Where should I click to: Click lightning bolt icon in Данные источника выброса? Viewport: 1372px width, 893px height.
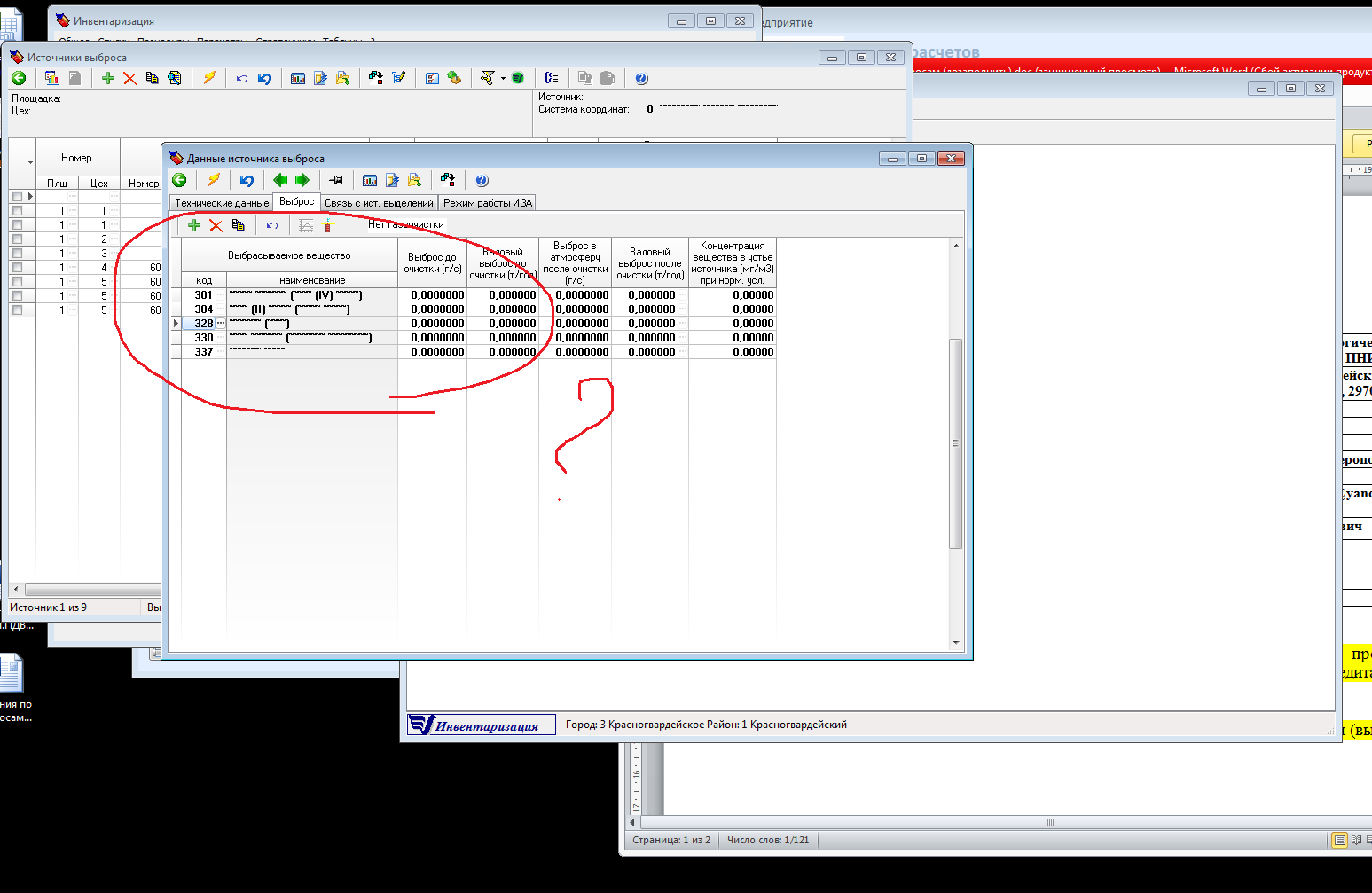point(214,181)
